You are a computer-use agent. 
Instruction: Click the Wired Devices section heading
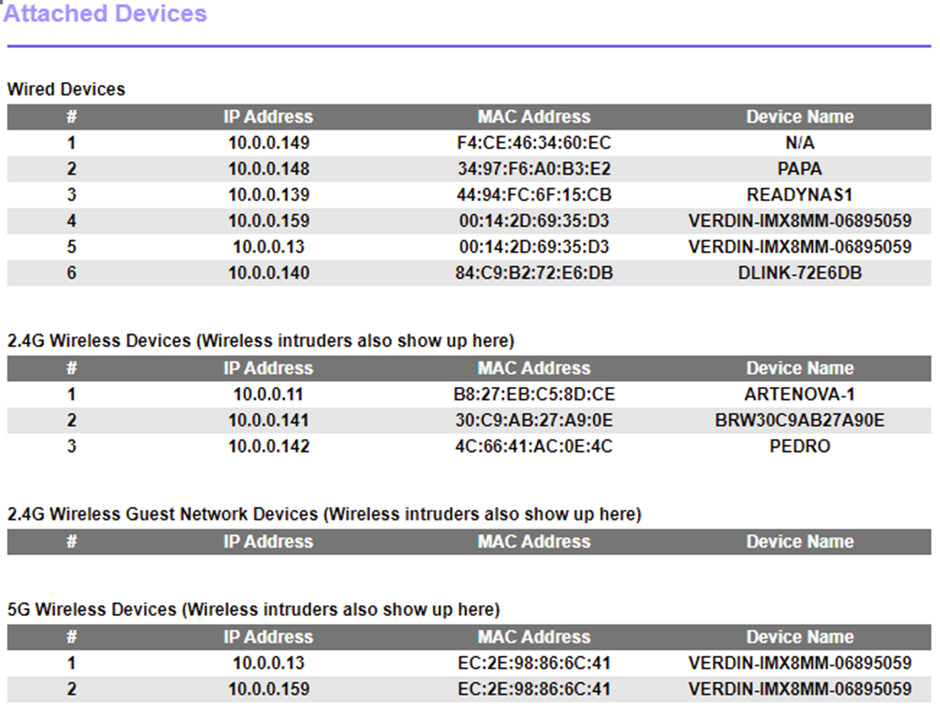click(66, 89)
